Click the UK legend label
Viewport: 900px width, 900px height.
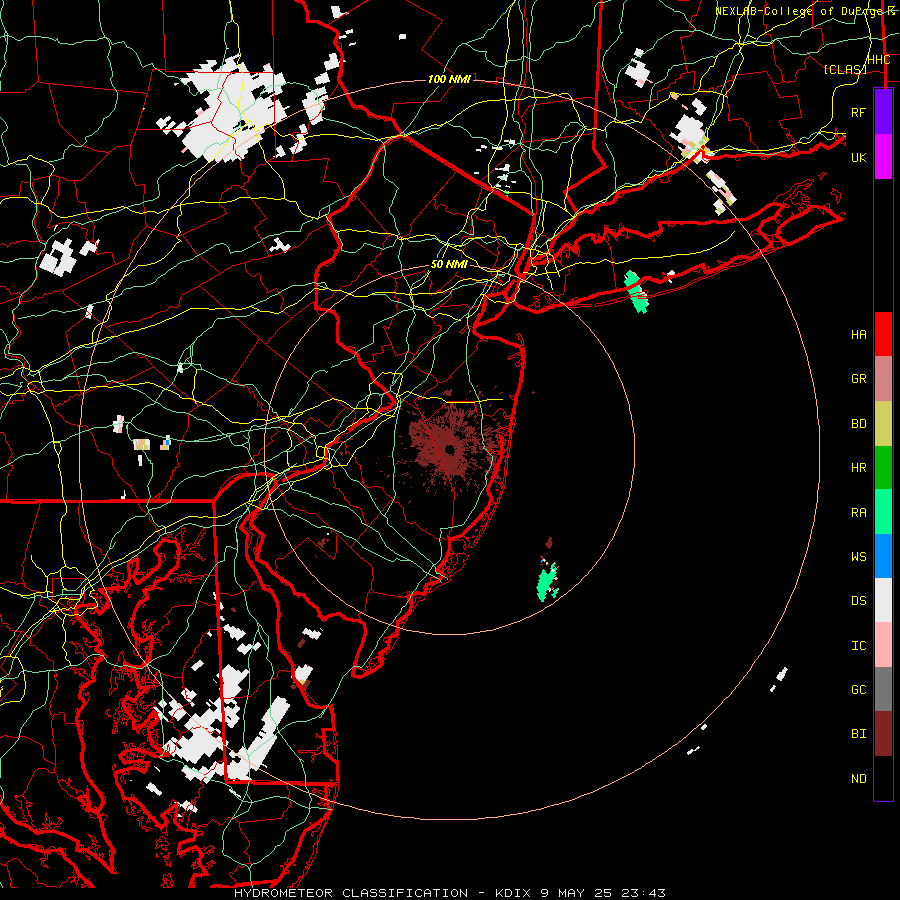click(x=859, y=157)
